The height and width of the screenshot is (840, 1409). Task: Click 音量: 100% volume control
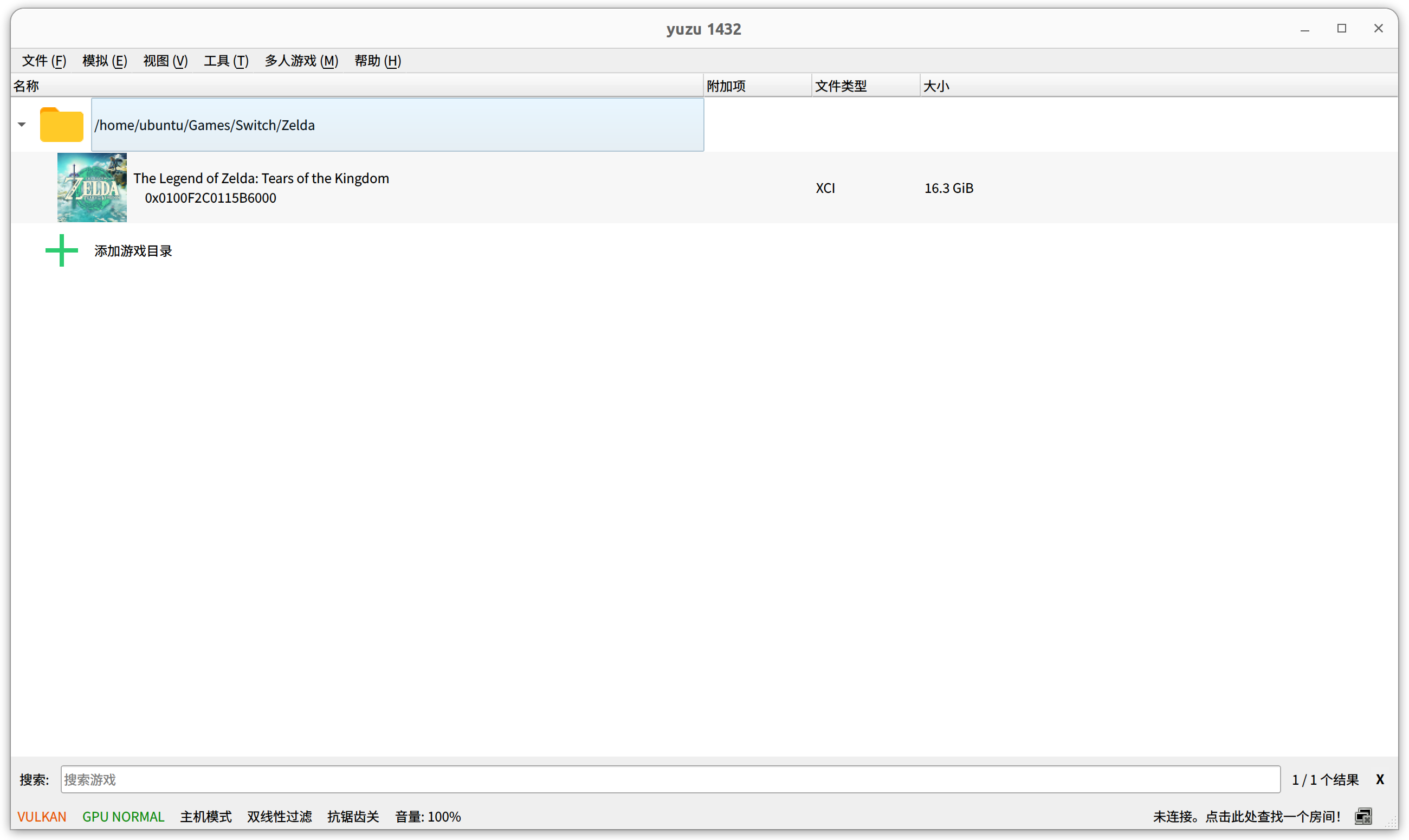coord(428,816)
